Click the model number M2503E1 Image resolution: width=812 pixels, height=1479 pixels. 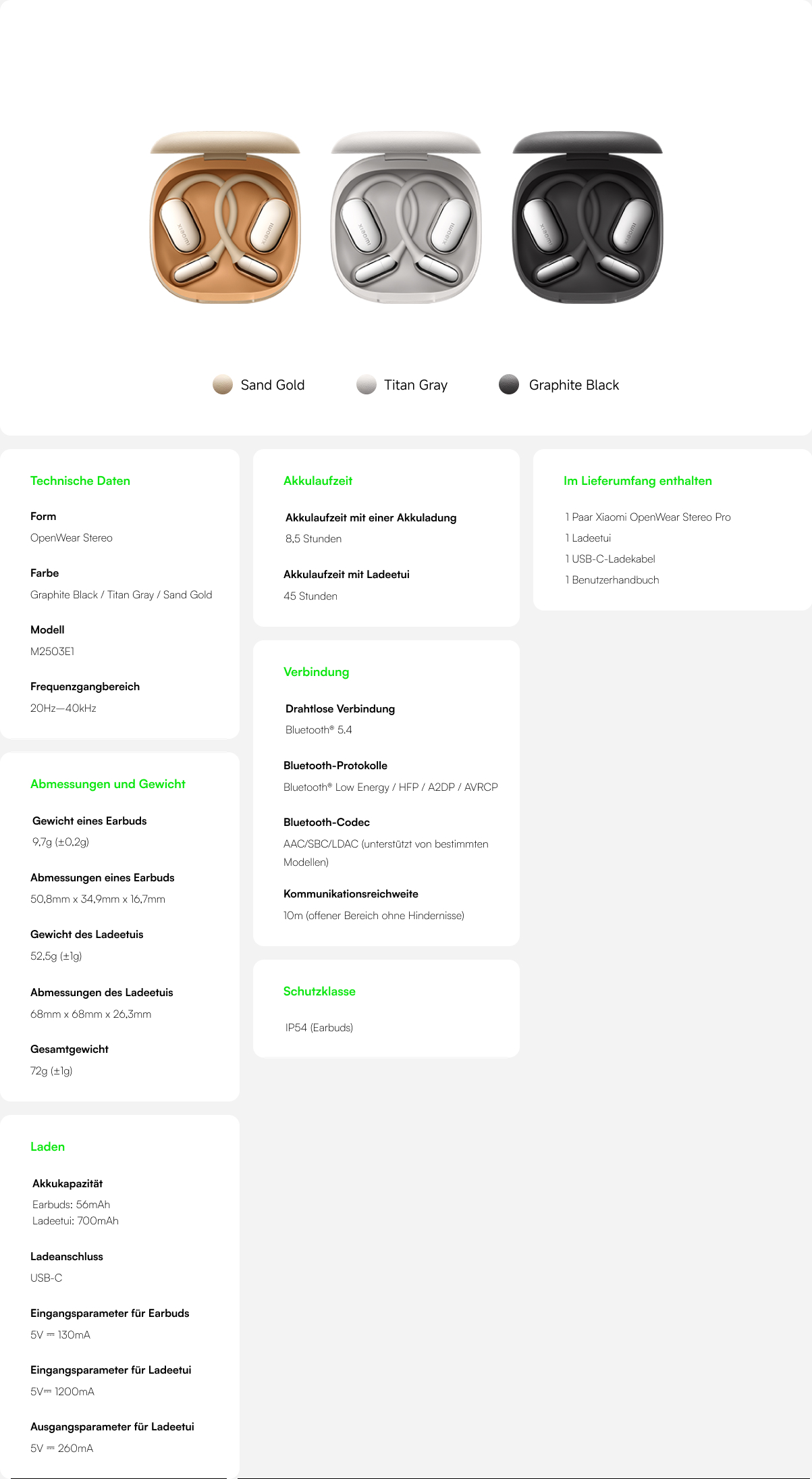(x=53, y=651)
